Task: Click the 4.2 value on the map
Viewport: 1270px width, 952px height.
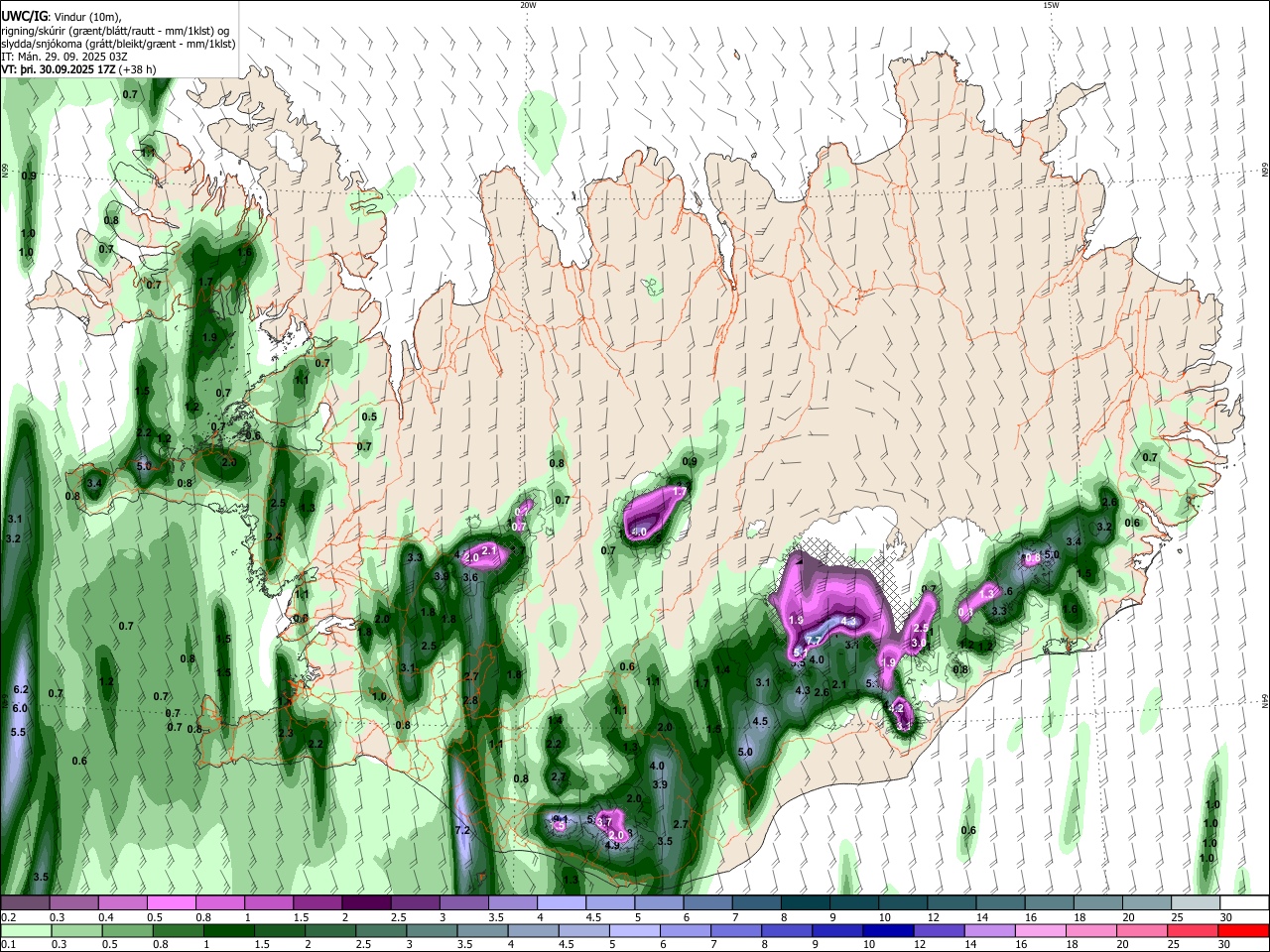Action: (x=897, y=708)
